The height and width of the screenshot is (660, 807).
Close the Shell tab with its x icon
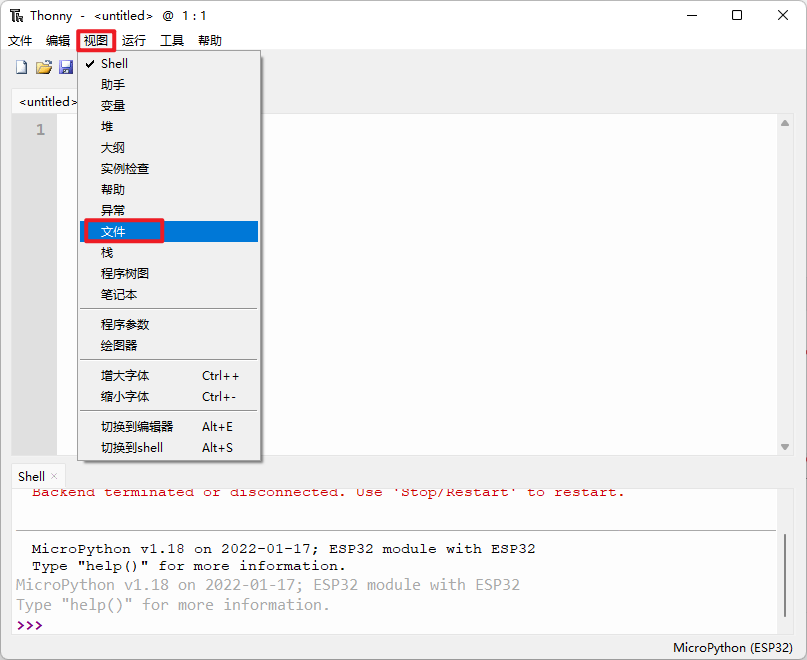tap(54, 476)
